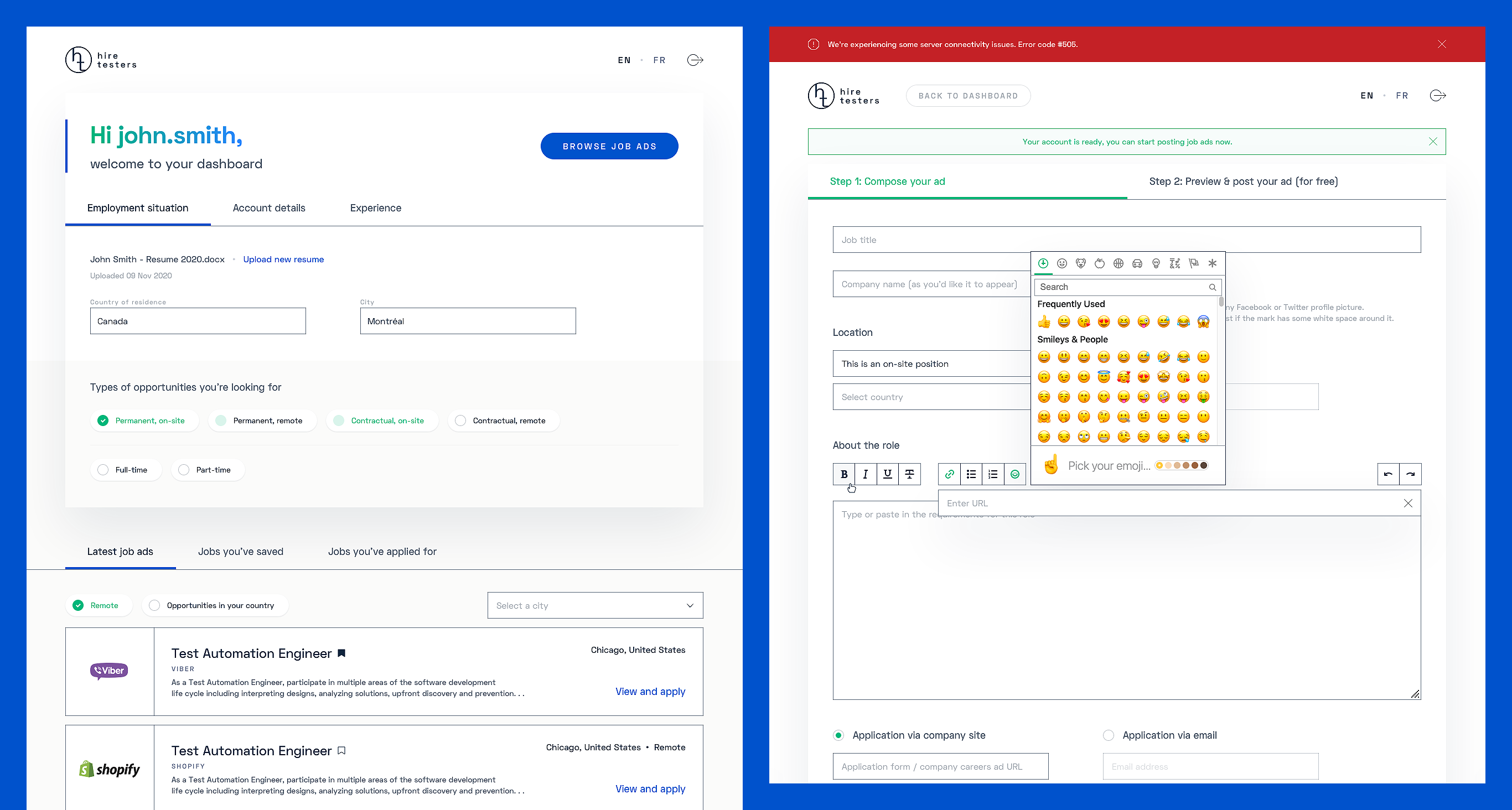Toggle bold formatting in role editor
Image resolution: width=1512 pixels, height=810 pixels.
tap(843, 474)
